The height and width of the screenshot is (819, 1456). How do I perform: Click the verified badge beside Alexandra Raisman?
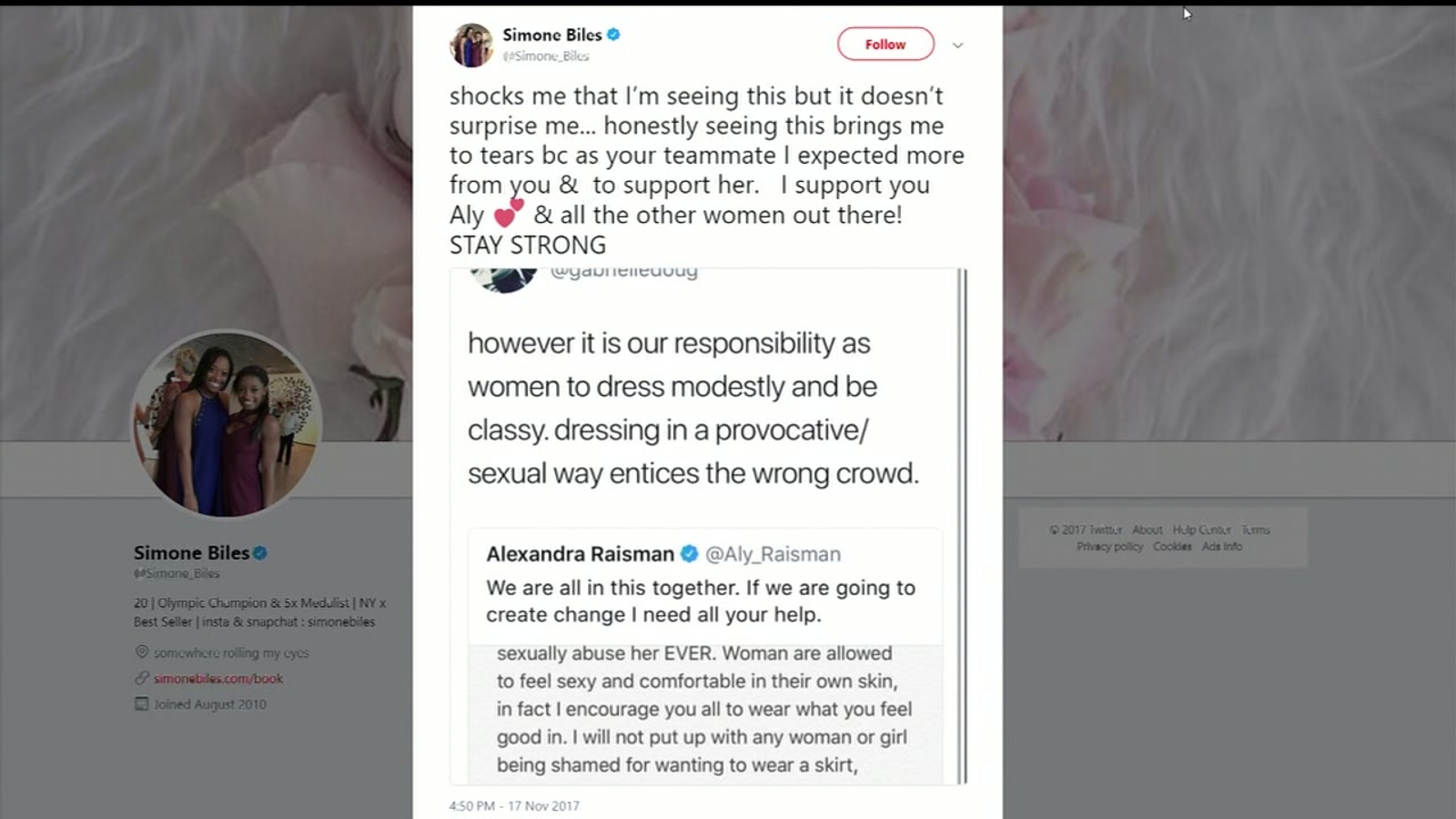click(x=690, y=553)
